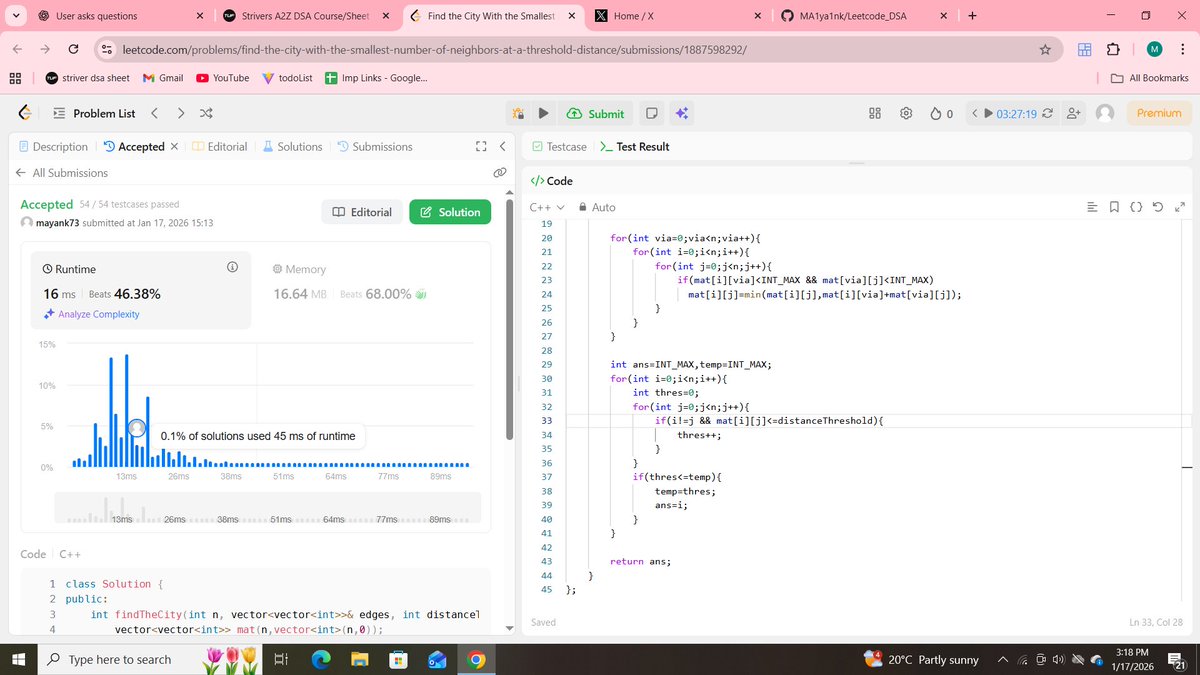The height and width of the screenshot is (675, 1200).
Task: Close the Accepted tab
Action: point(174,146)
